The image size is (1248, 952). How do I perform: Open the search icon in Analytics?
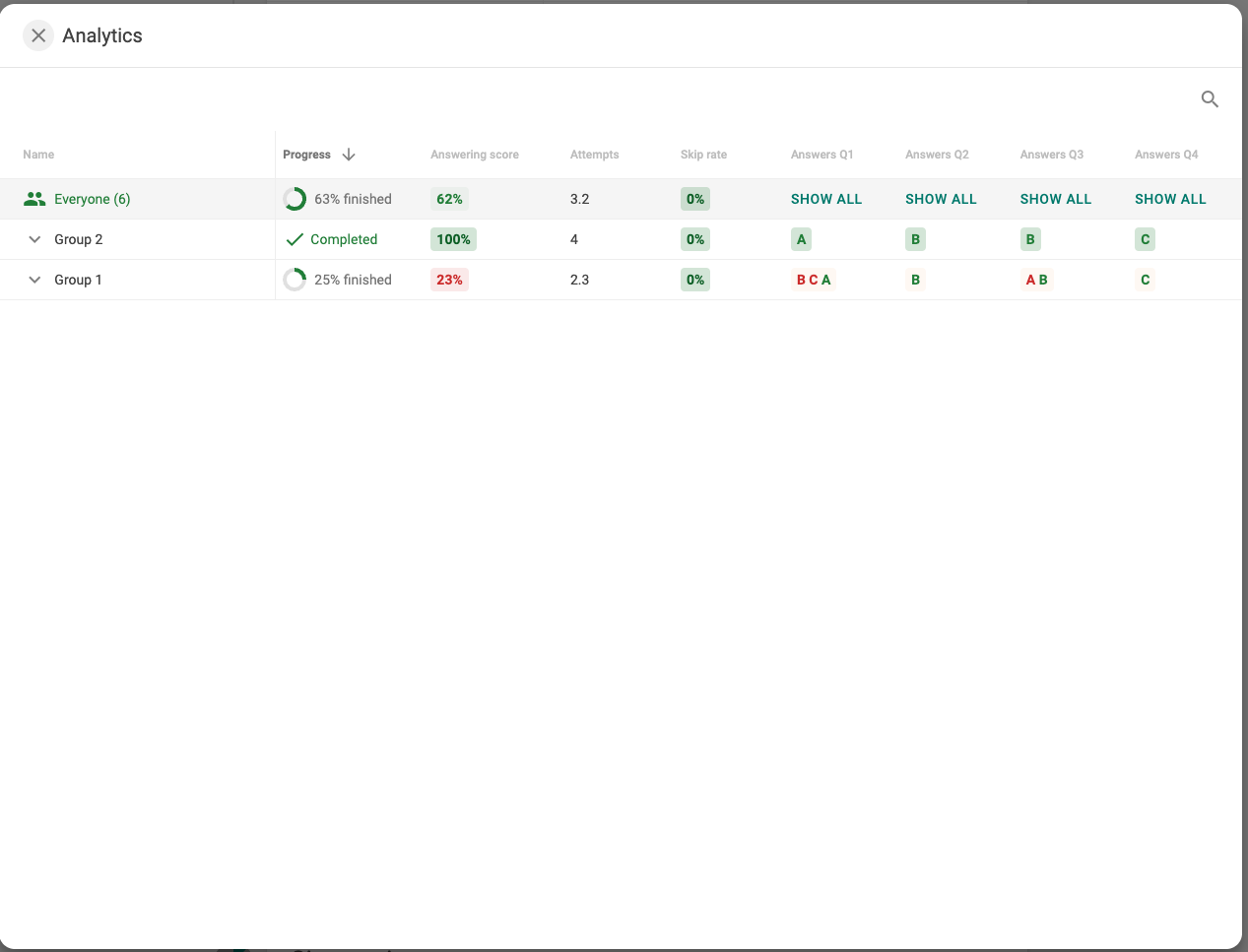coord(1210,99)
